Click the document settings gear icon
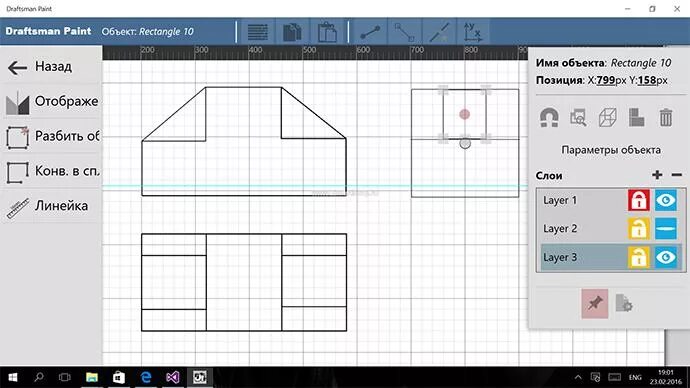 point(624,304)
